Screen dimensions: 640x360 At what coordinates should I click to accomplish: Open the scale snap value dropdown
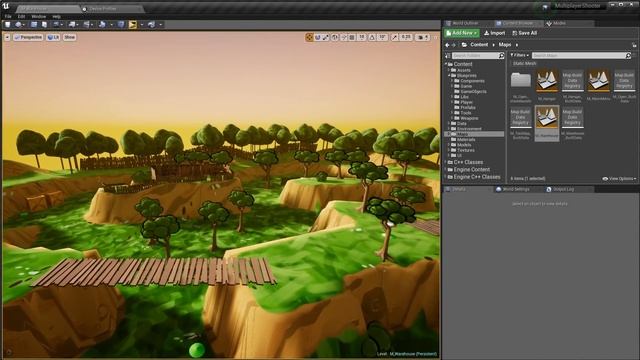406,37
